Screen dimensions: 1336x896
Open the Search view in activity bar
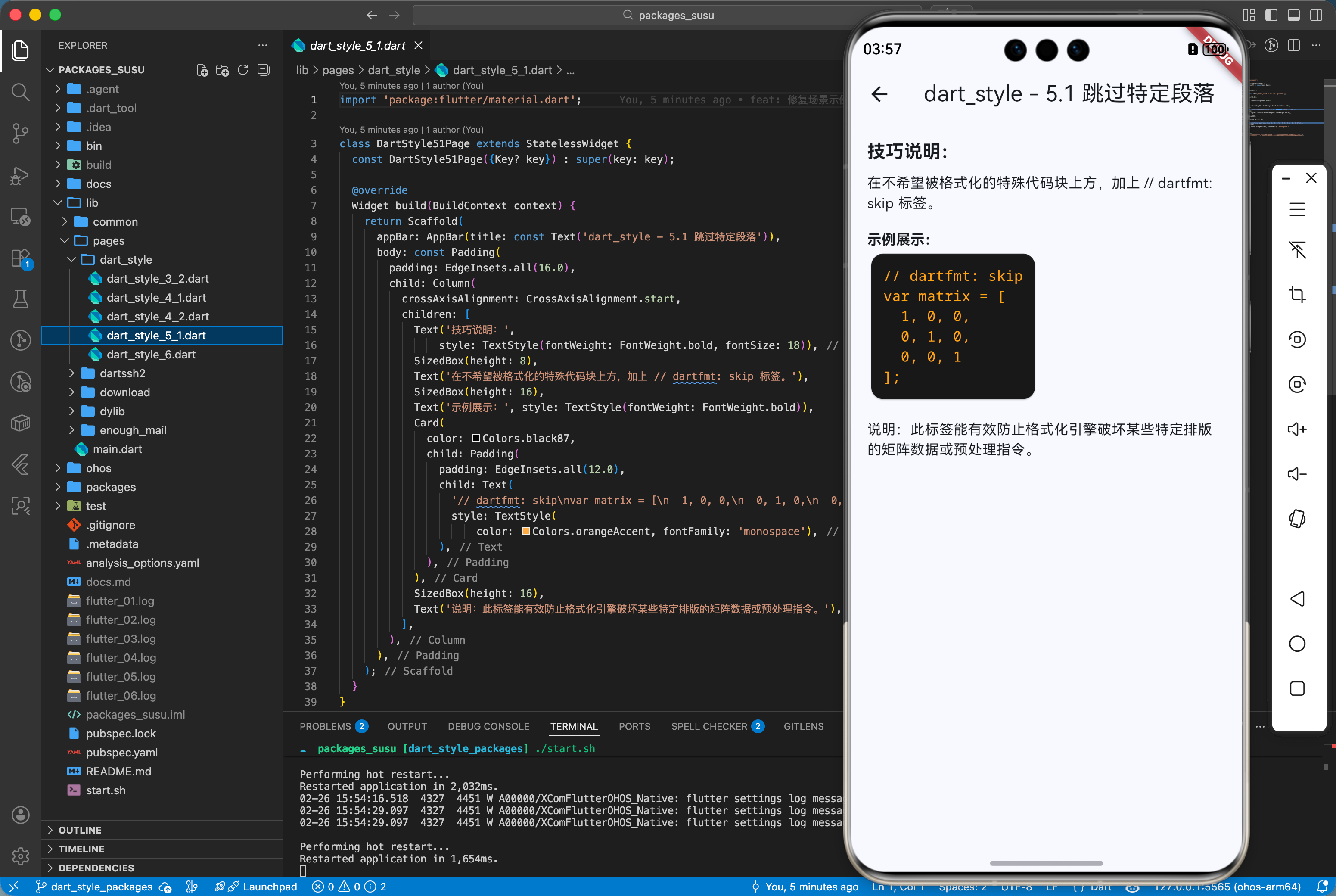[21, 92]
